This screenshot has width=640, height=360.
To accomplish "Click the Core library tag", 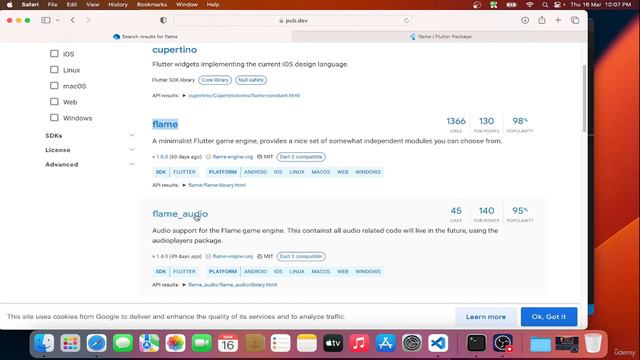I will 215,80.
